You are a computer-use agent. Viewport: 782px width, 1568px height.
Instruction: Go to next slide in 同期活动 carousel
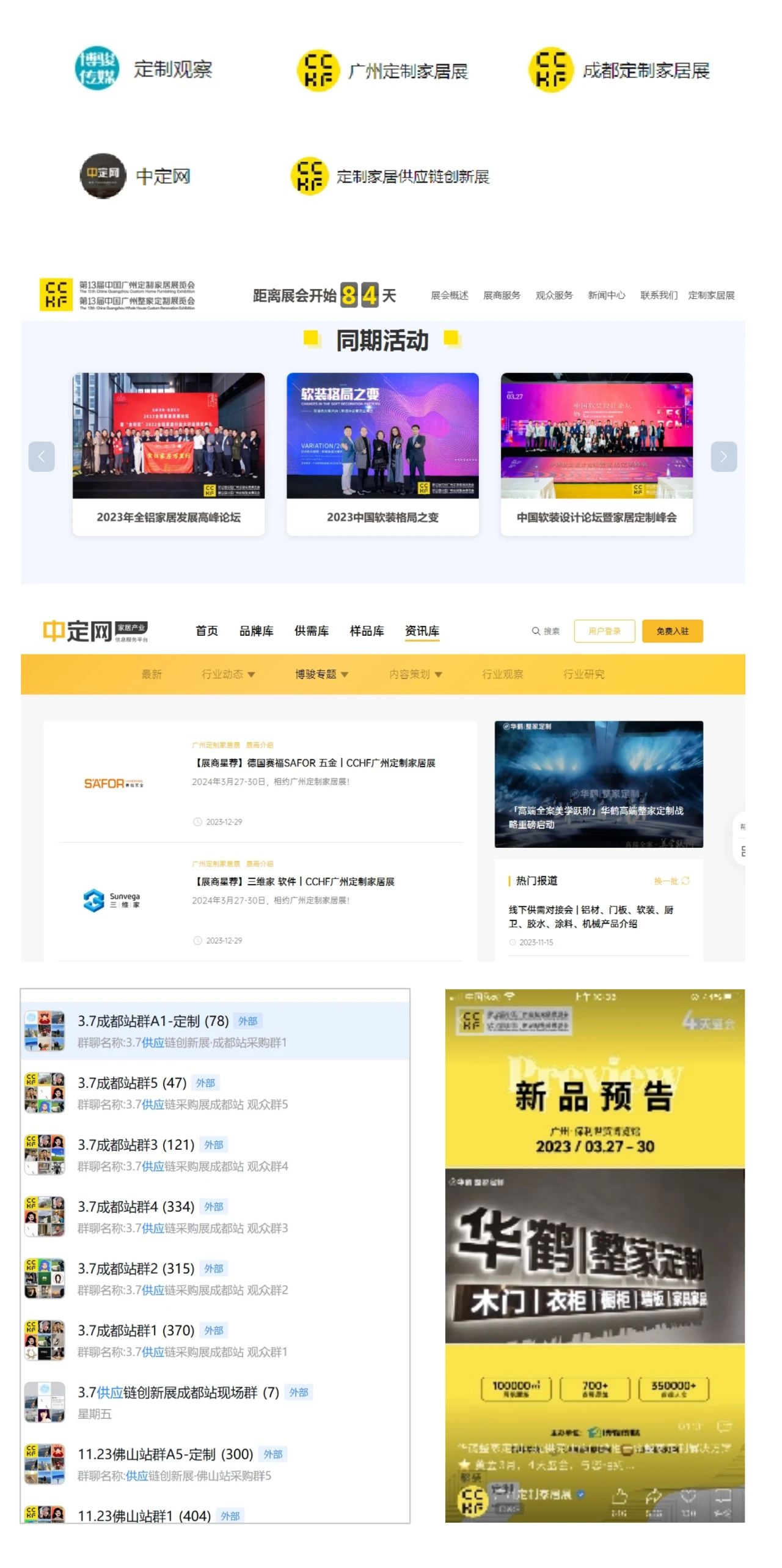724,456
